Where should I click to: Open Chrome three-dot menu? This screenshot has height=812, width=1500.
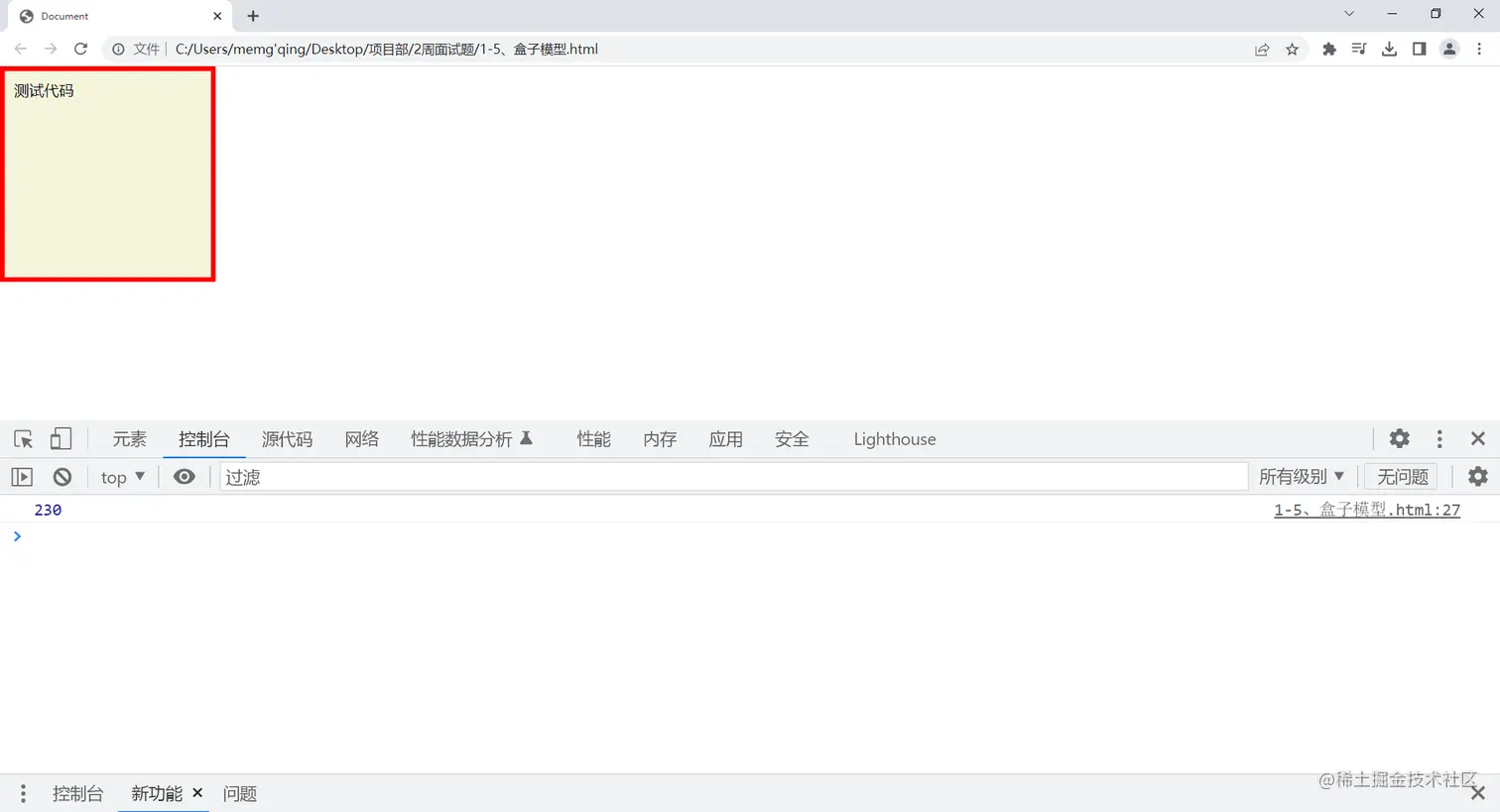tap(1479, 49)
